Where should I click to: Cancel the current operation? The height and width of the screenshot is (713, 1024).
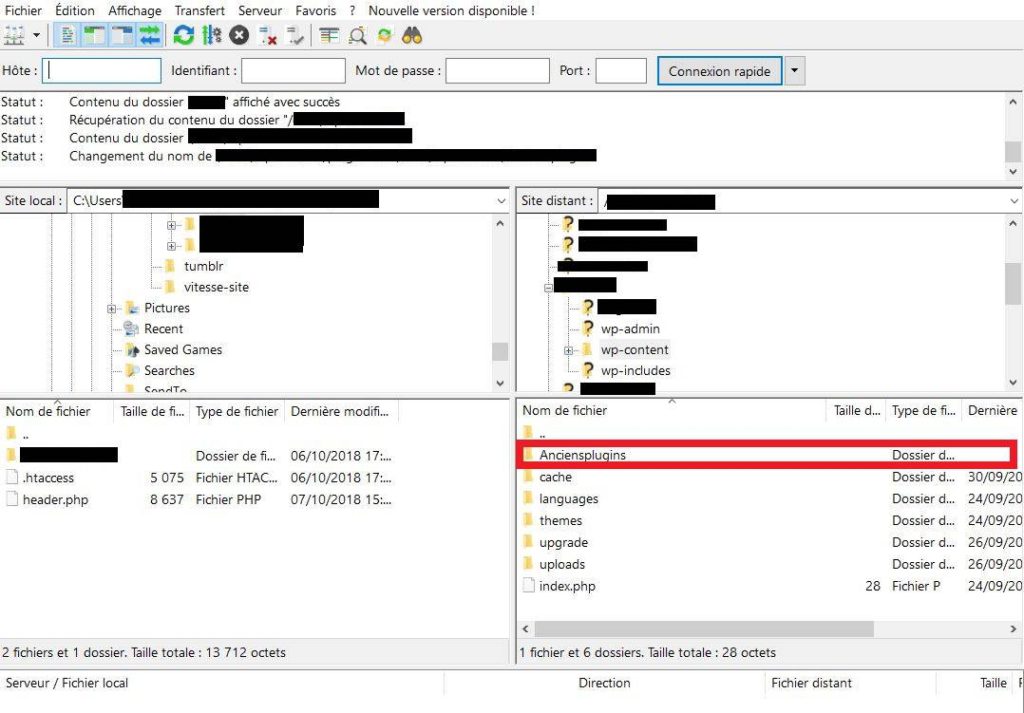[x=239, y=35]
